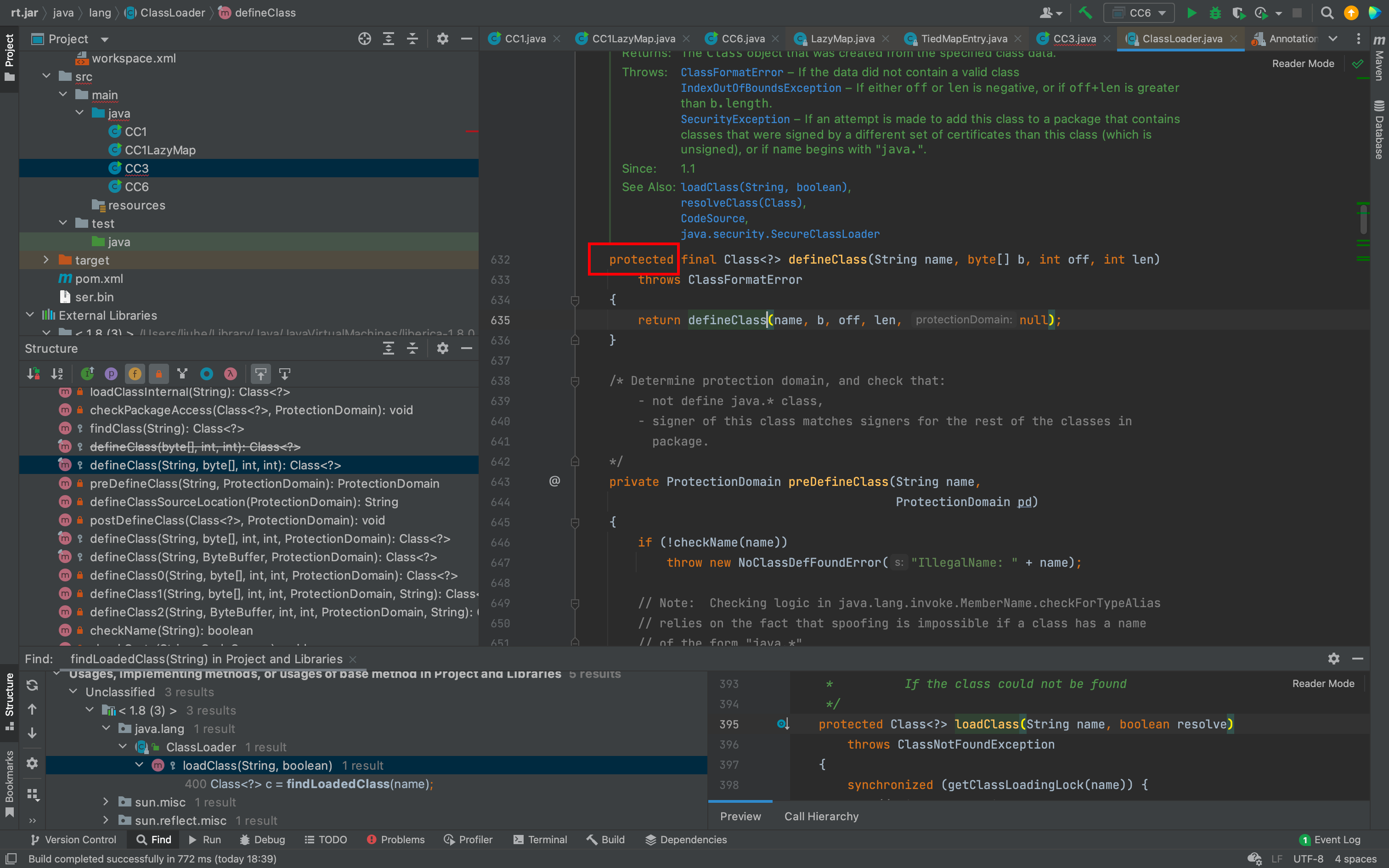Click editor vertical scrollbar thumb
The width and height of the screenshot is (1389, 868).
(1363, 220)
